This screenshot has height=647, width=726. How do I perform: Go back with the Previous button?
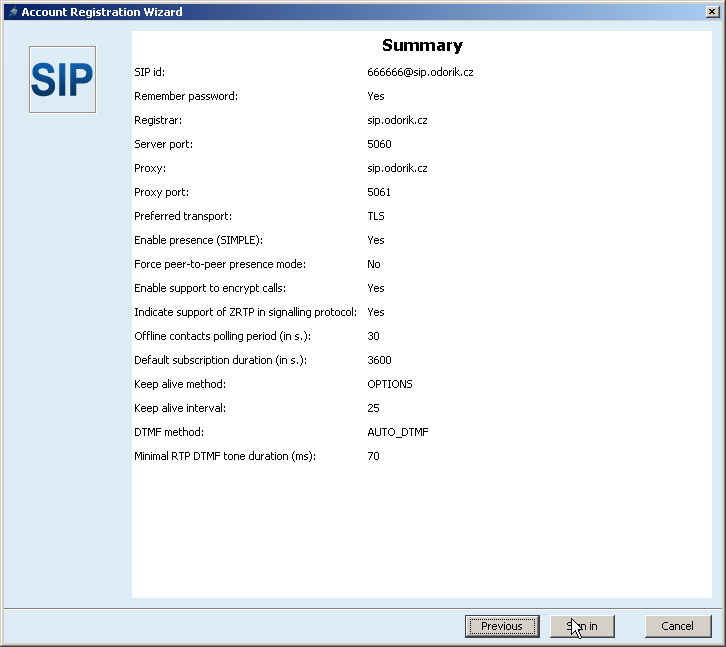point(501,626)
